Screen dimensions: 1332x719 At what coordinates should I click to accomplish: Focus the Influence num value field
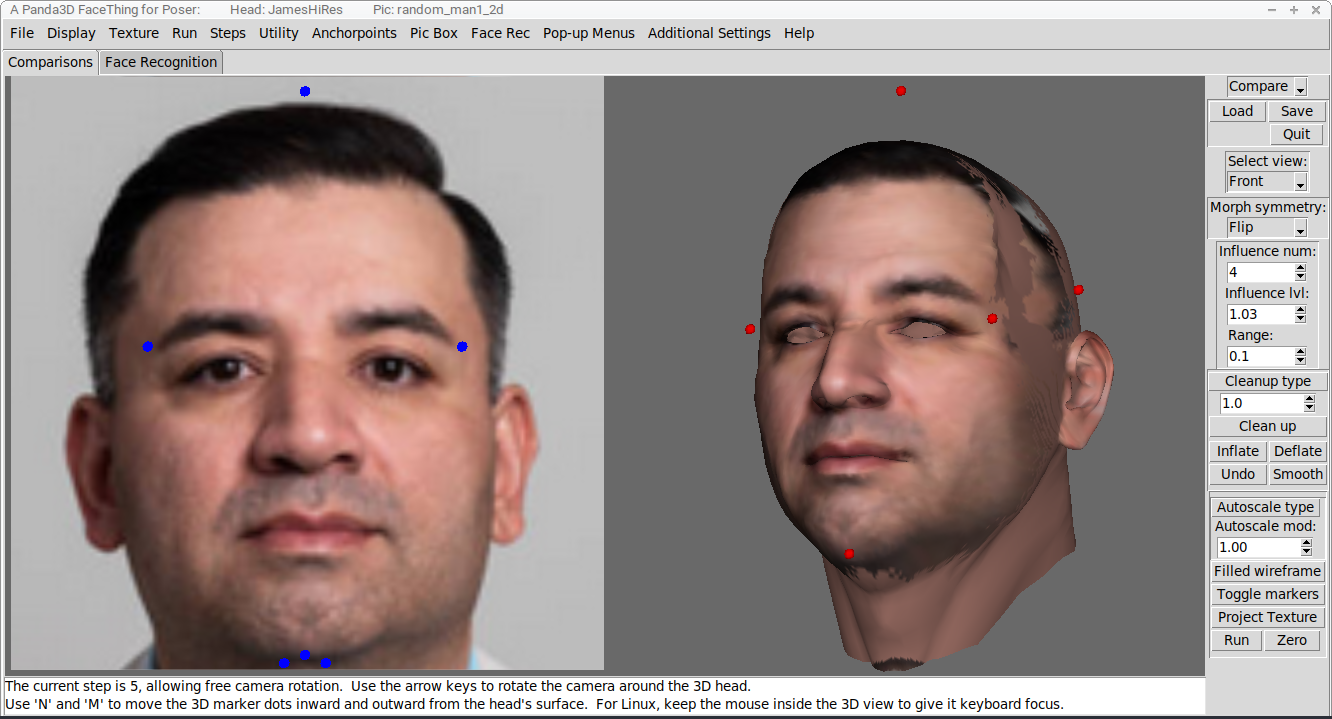[1259, 272]
